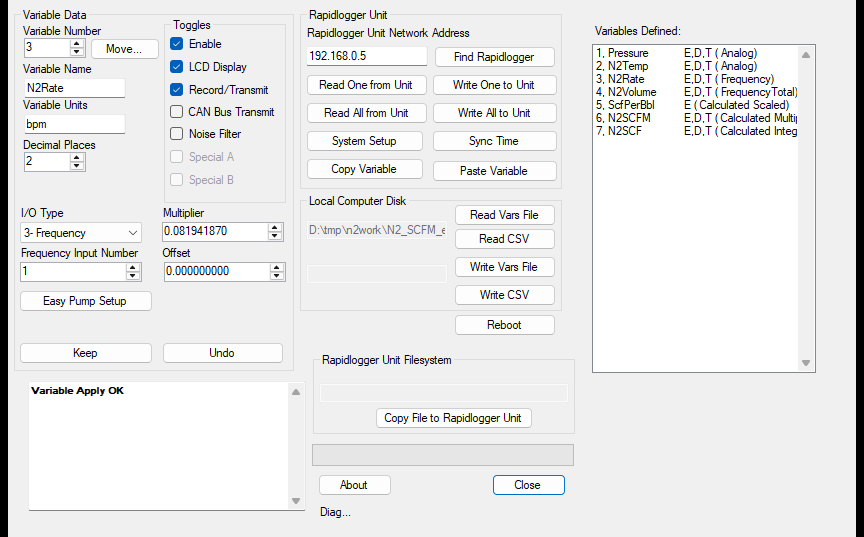Click the Frequency Input Number field

click(74, 272)
